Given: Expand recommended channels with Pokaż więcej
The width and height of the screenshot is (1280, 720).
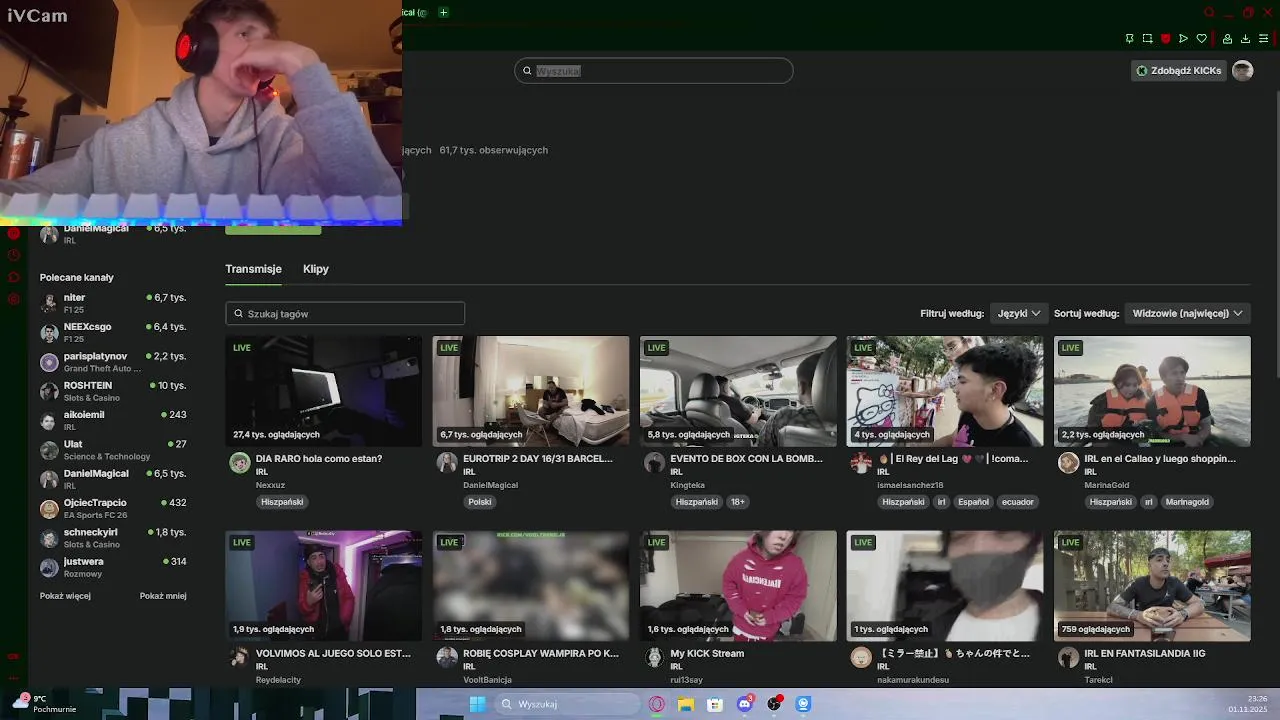Looking at the screenshot, I should [65, 596].
